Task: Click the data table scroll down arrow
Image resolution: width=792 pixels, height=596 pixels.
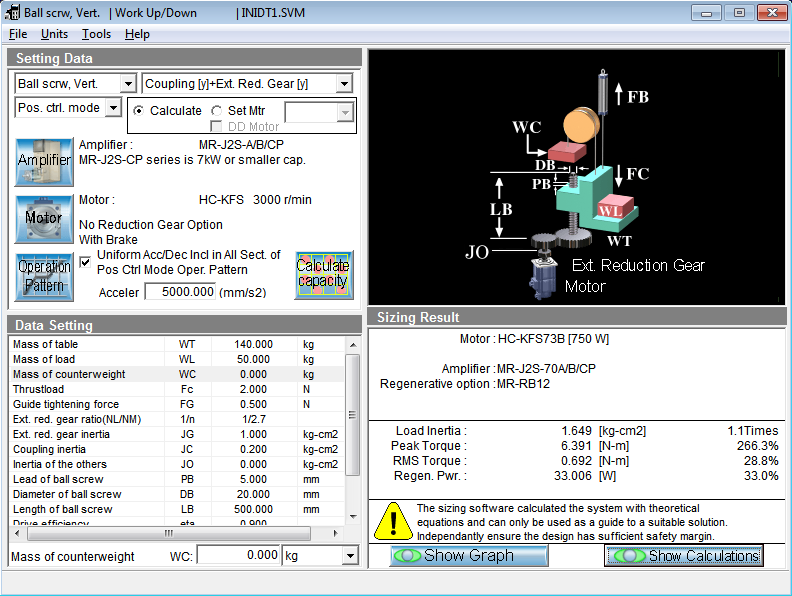Action: pyautogui.click(x=353, y=517)
